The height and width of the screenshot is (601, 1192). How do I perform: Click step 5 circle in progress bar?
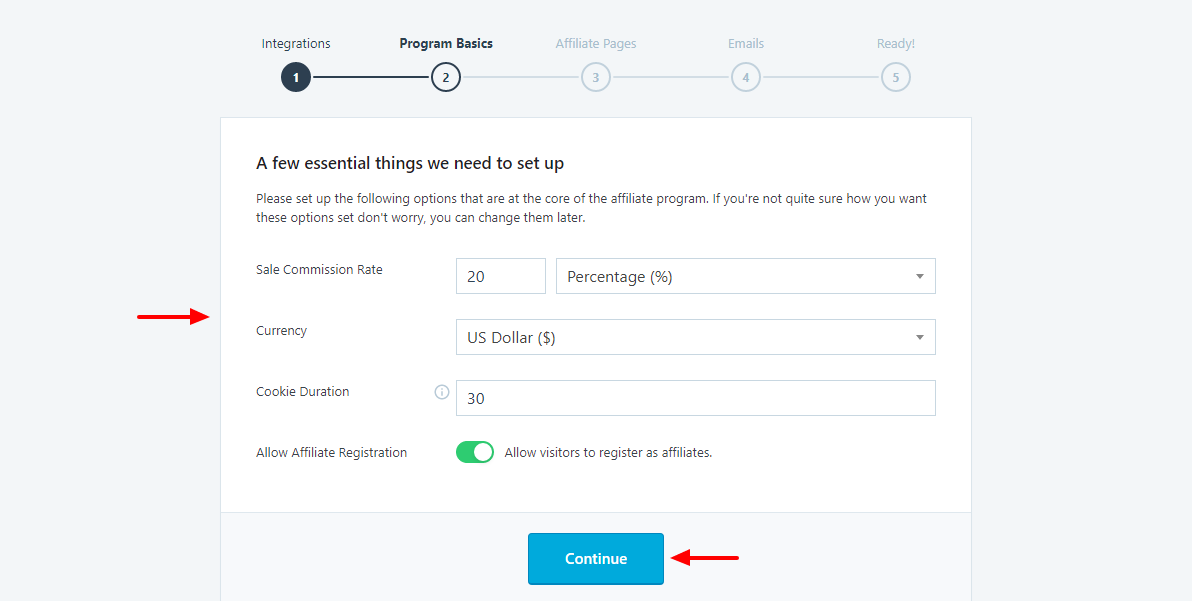click(896, 77)
